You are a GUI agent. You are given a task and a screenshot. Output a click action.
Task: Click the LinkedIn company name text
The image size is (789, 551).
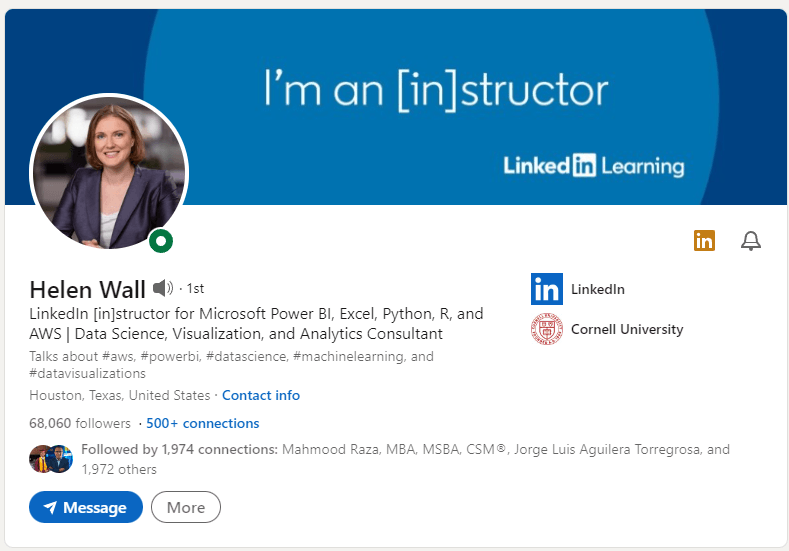pyautogui.click(x=598, y=289)
